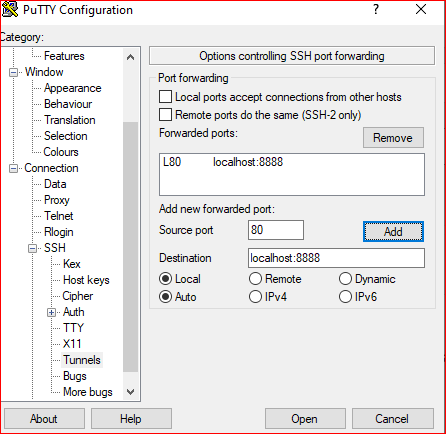446x434 pixels.
Task: Click Open to start the session
Action: click(305, 419)
